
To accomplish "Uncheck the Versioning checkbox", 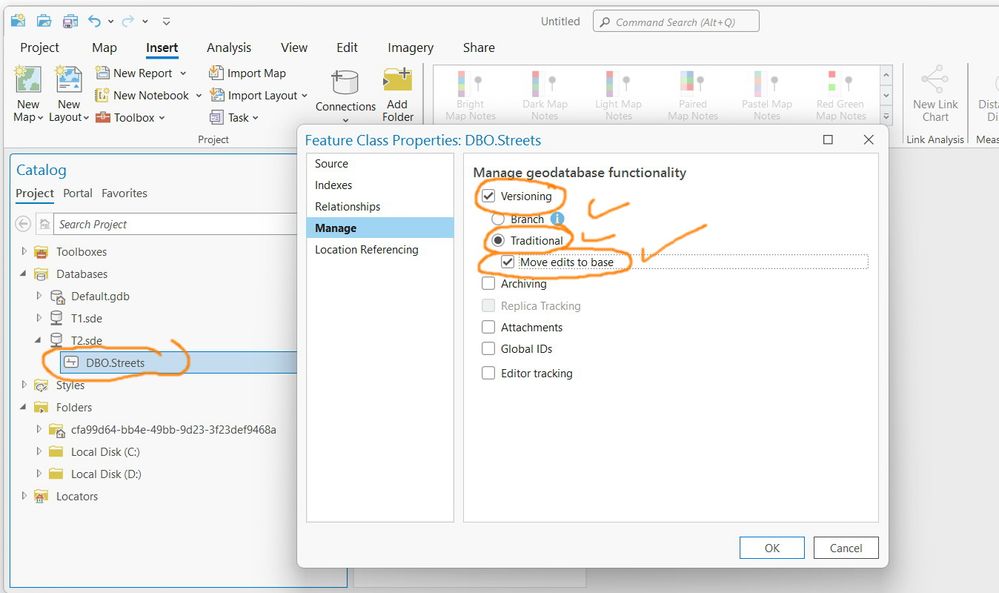I will pyautogui.click(x=488, y=196).
